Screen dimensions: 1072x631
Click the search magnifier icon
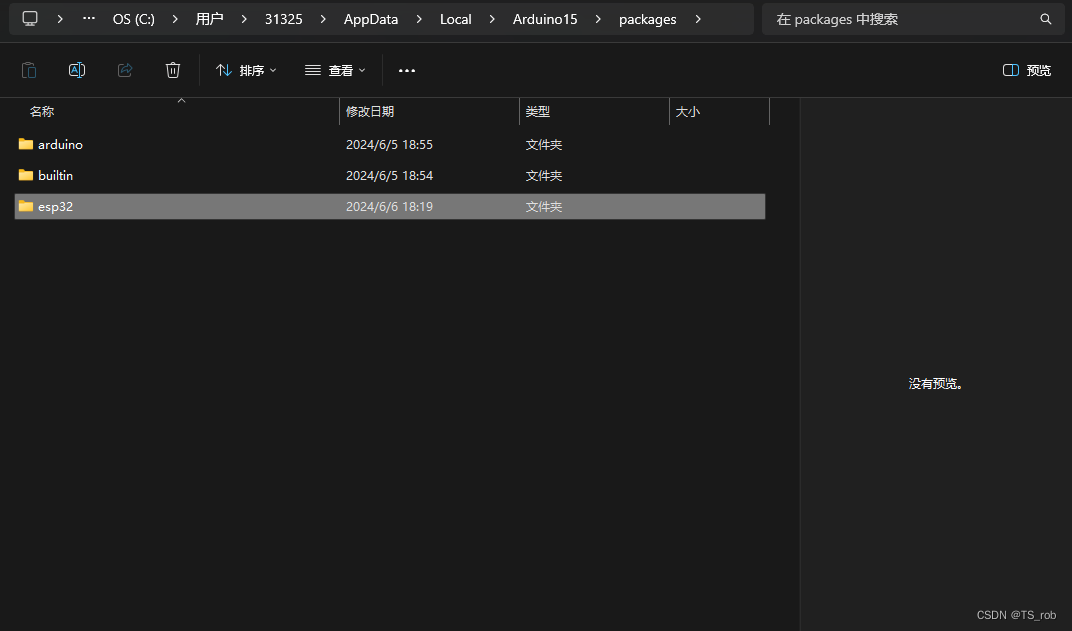1046,19
